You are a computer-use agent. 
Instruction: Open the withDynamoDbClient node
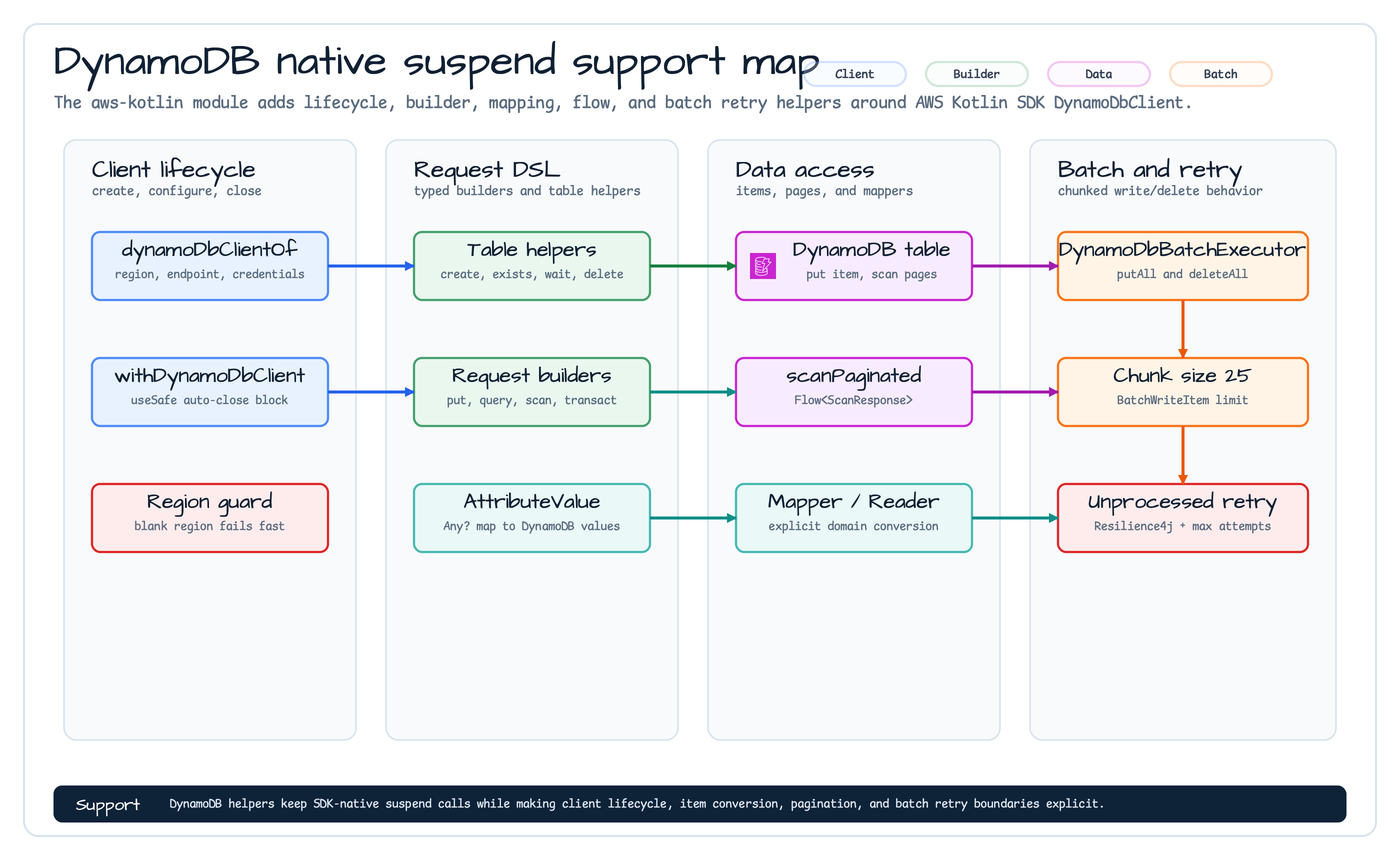pos(210,392)
